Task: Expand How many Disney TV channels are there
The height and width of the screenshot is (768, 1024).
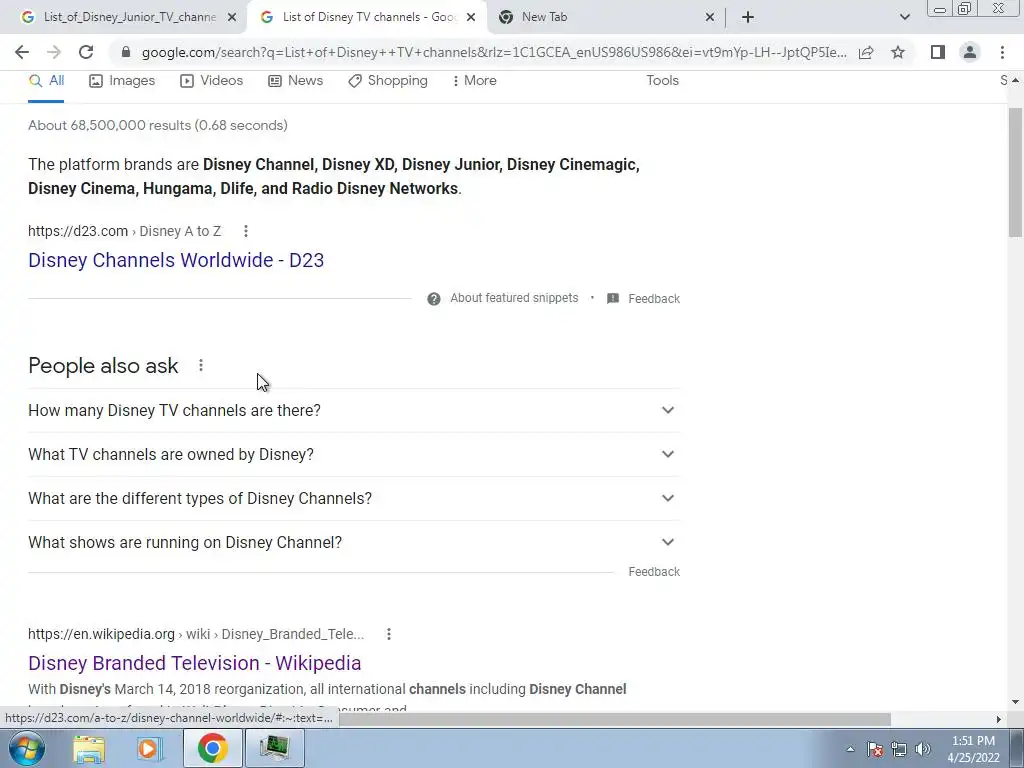Action: pos(354,410)
